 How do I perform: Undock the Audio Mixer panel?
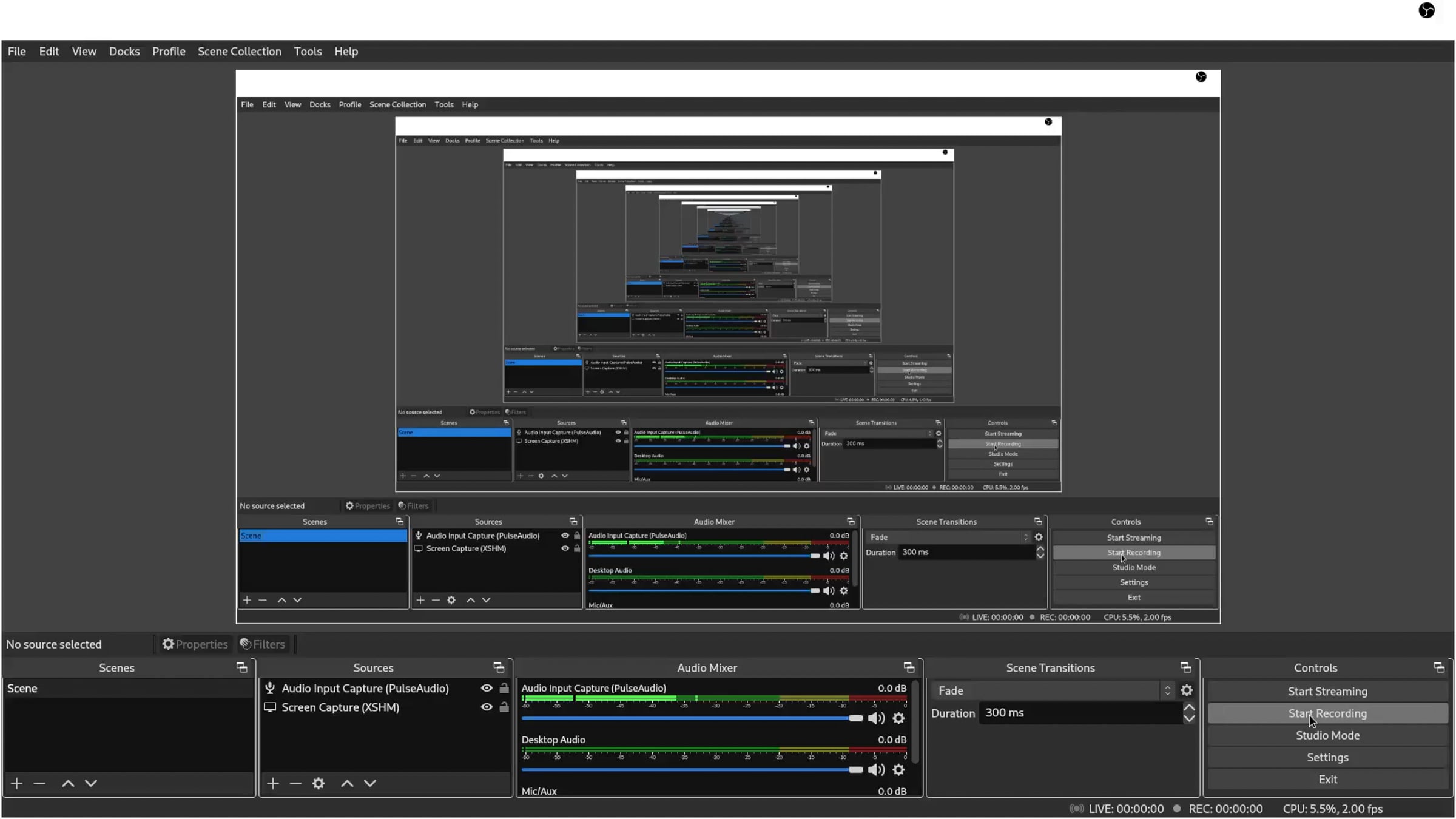pyautogui.click(x=909, y=667)
